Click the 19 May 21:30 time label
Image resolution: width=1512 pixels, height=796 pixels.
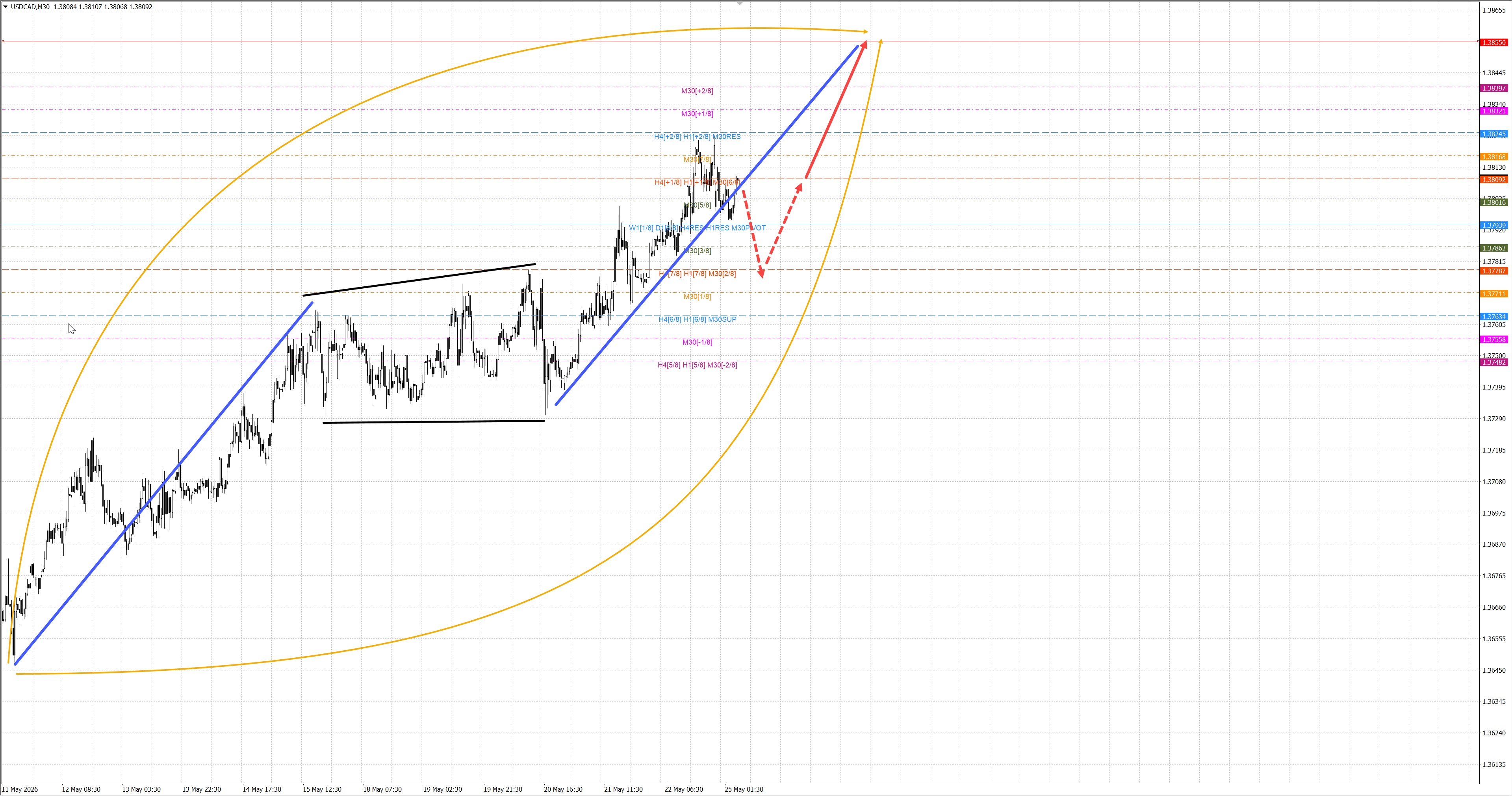click(x=503, y=790)
